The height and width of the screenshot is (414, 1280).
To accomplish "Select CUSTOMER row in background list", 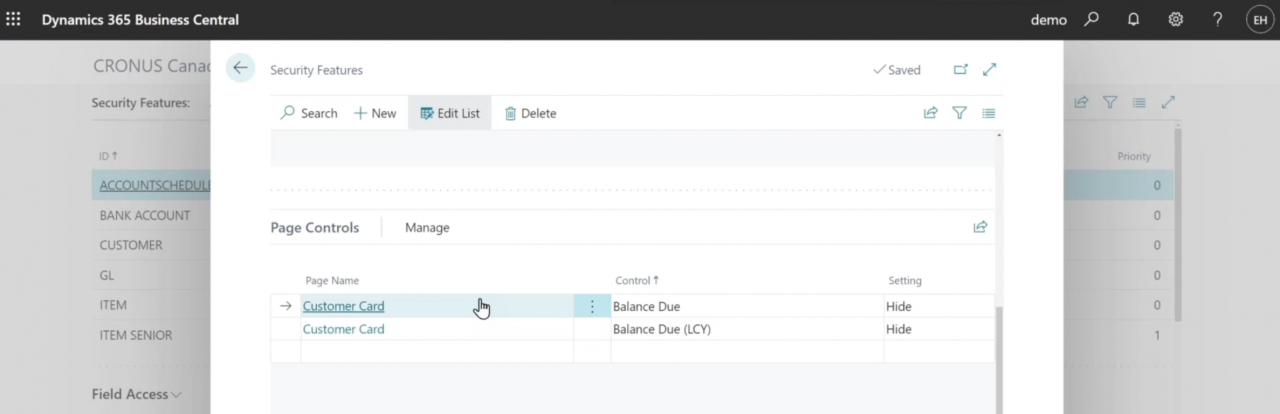I will click(131, 245).
